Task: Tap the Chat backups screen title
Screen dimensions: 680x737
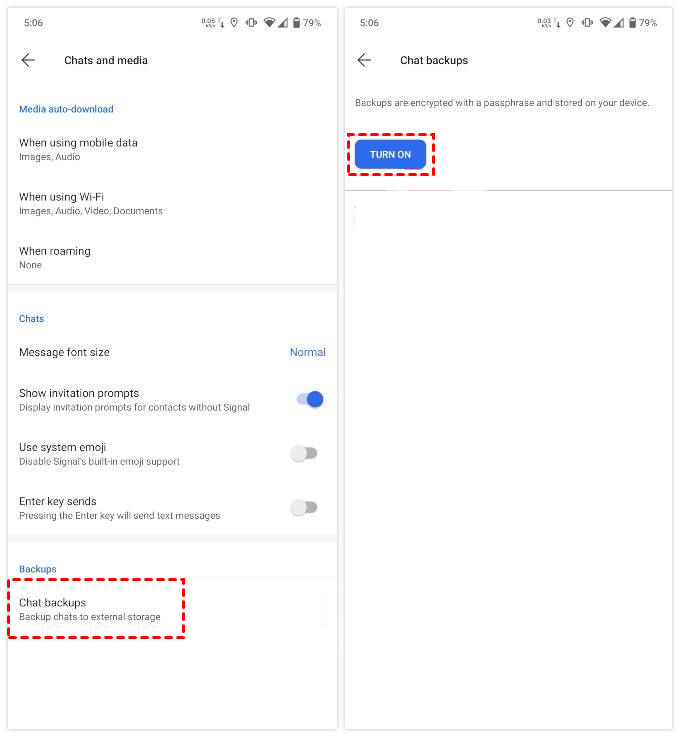Action: [x=434, y=60]
